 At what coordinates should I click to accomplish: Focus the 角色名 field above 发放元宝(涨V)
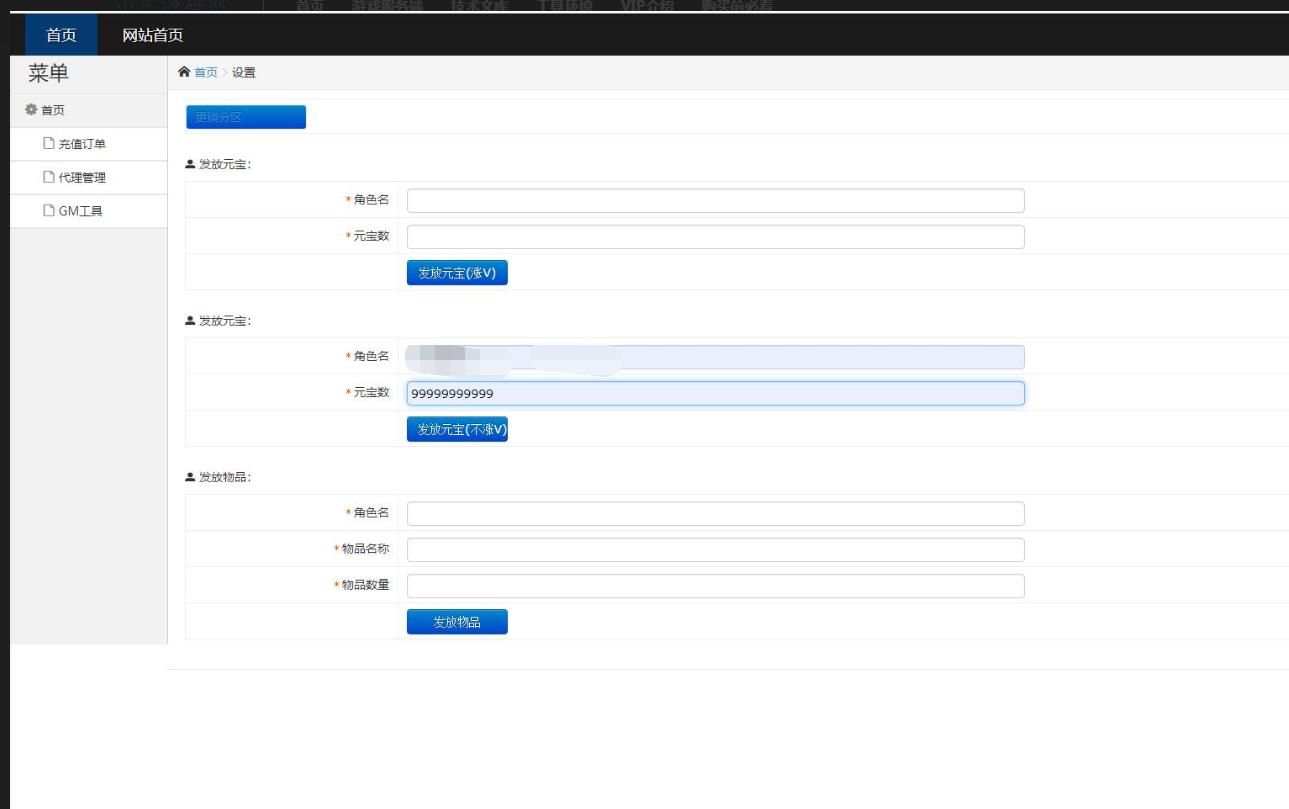pos(715,201)
